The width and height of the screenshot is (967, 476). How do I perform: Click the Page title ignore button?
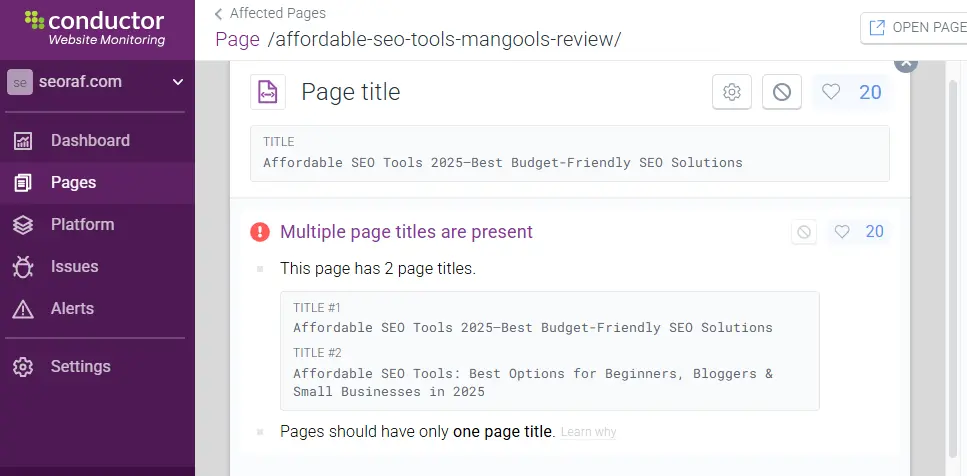click(x=782, y=92)
